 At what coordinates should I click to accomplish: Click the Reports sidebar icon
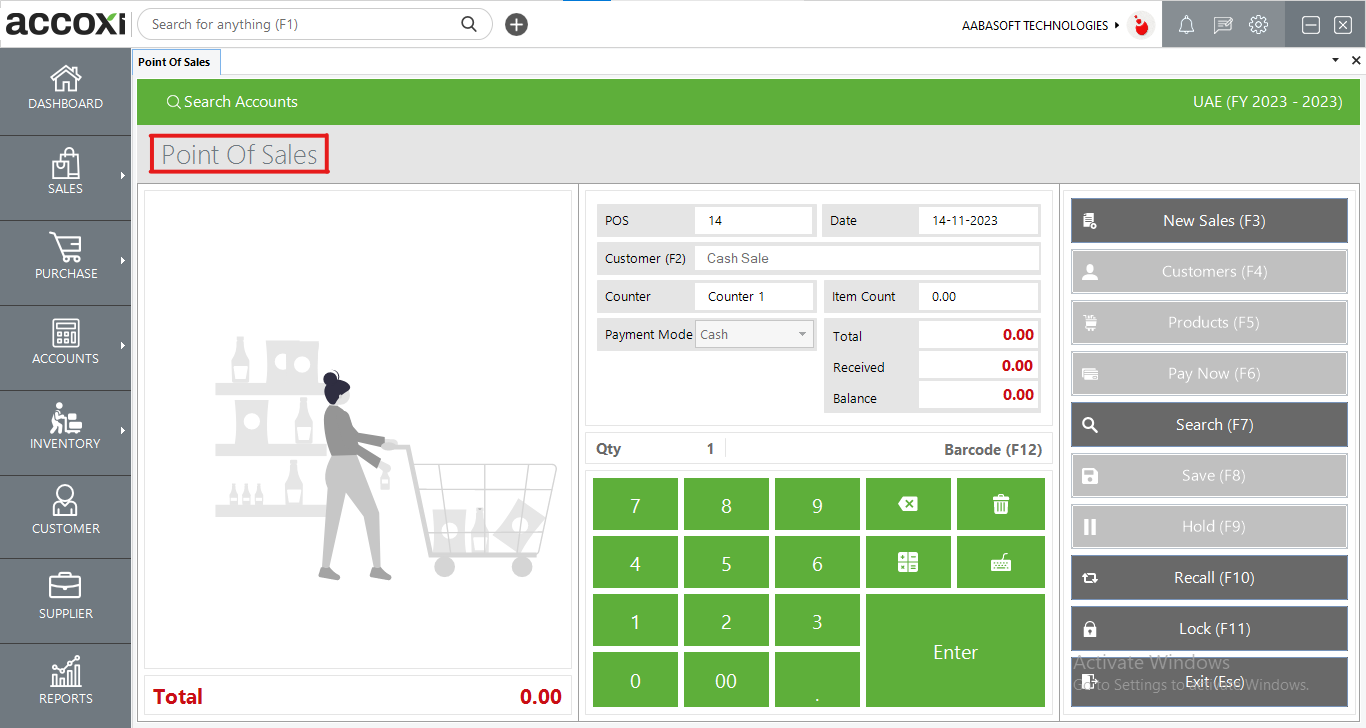coord(65,684)
